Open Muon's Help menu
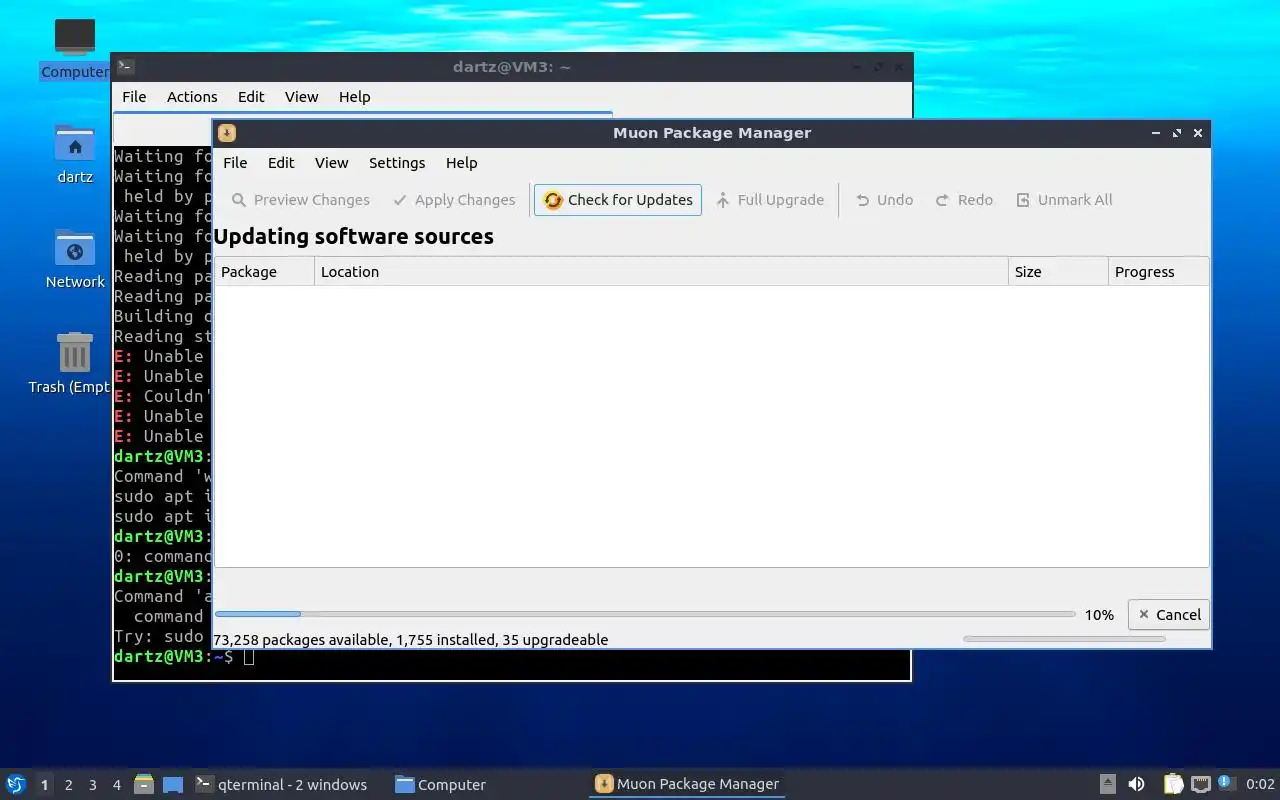Viewport: 1280px width, 800px height. [x=461, y=163]
